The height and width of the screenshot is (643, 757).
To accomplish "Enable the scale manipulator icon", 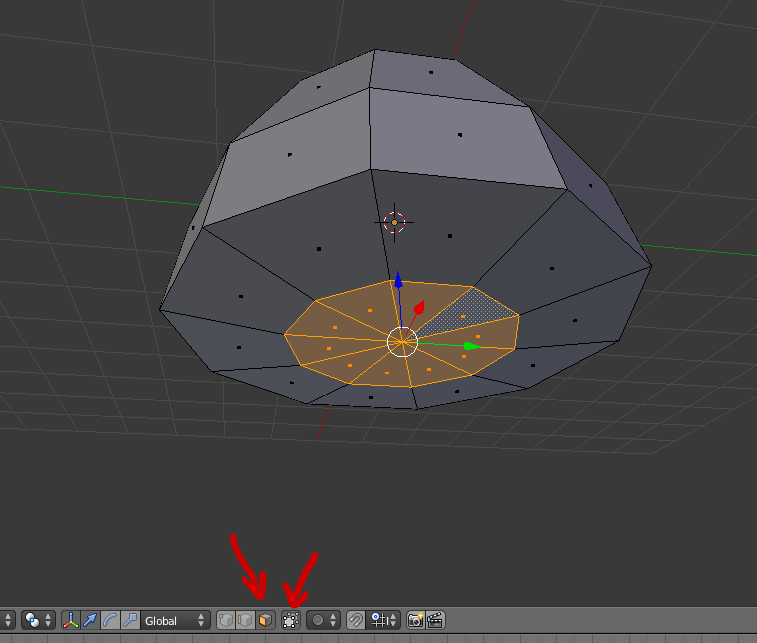I will [x=130, y=620].
